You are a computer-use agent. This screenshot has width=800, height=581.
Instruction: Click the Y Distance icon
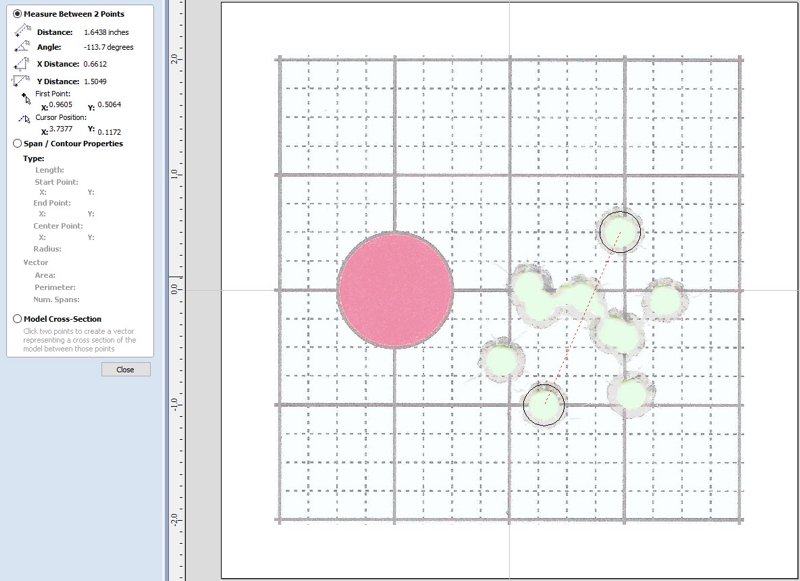click(21, 81)
